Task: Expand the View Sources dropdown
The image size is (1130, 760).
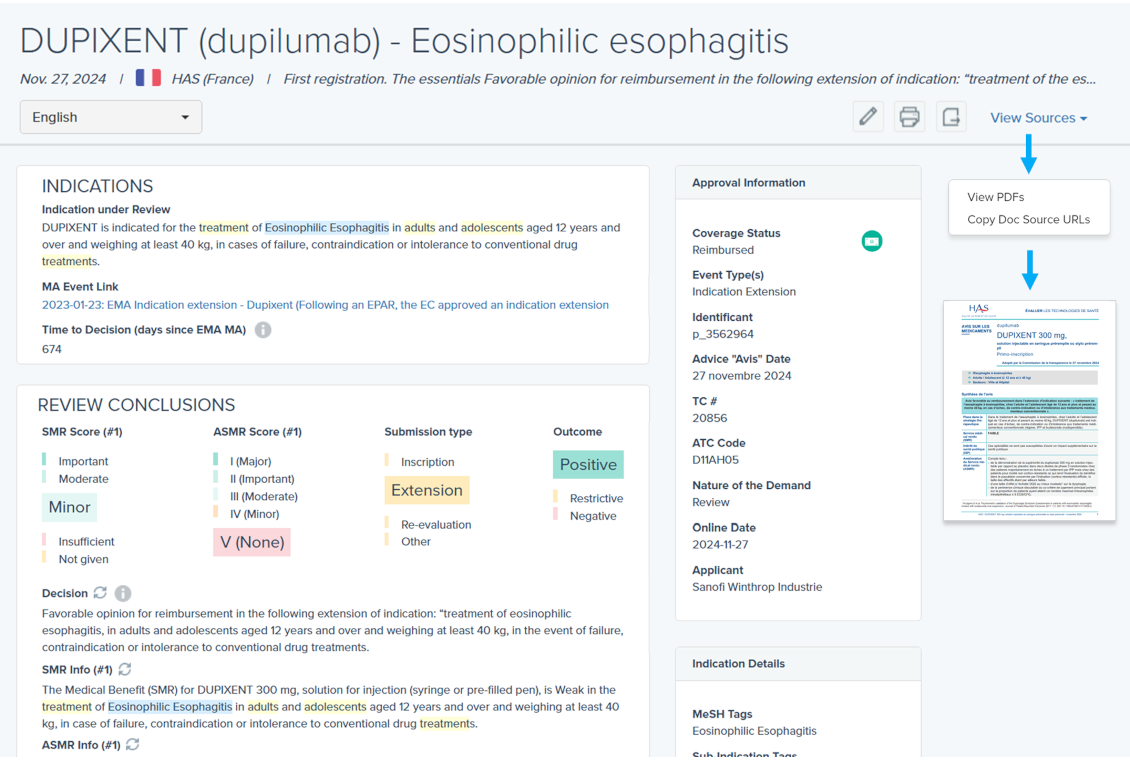Action: point(1038,118)
